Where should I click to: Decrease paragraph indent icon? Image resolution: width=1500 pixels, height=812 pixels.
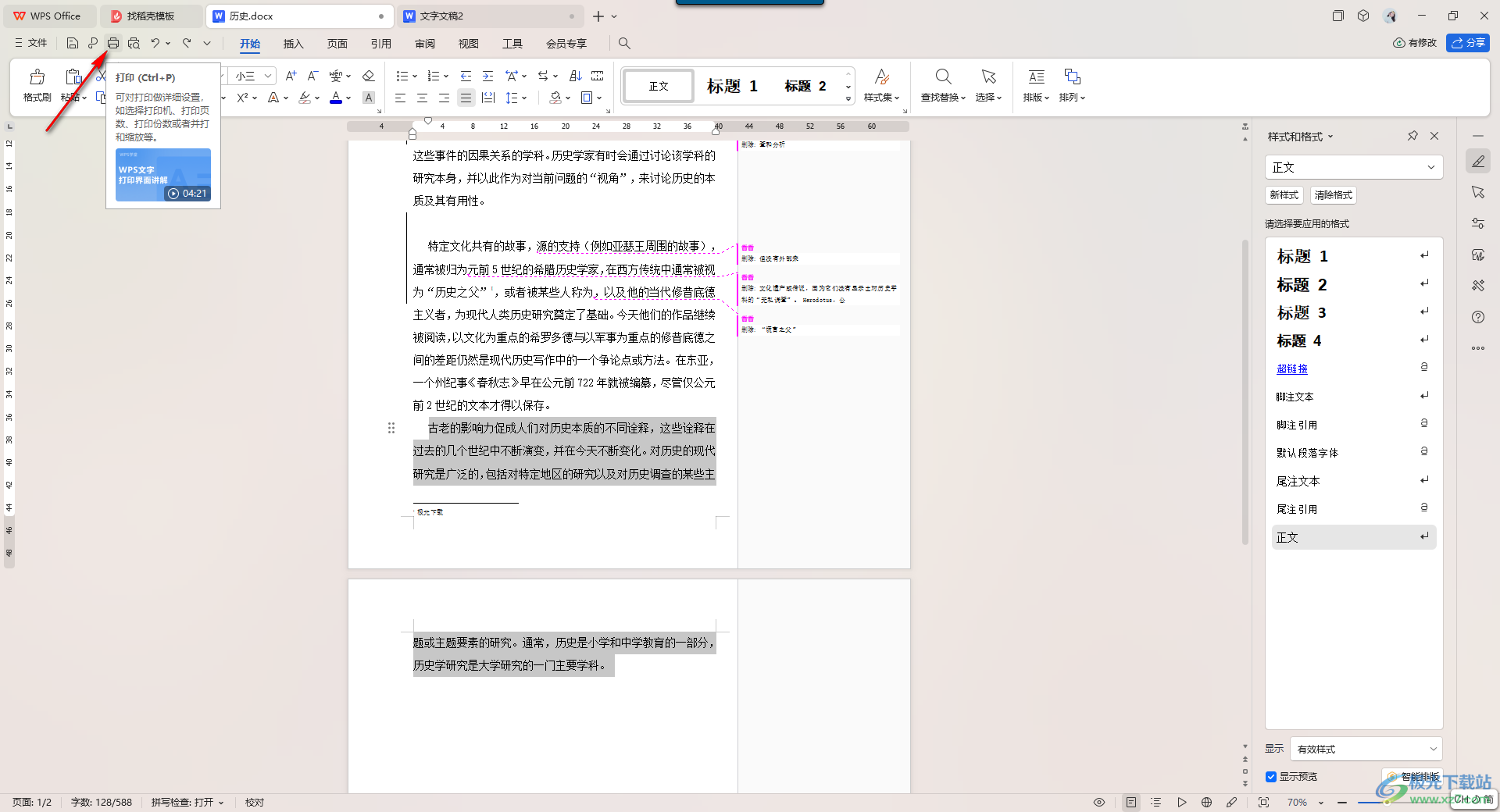(466, 76)
